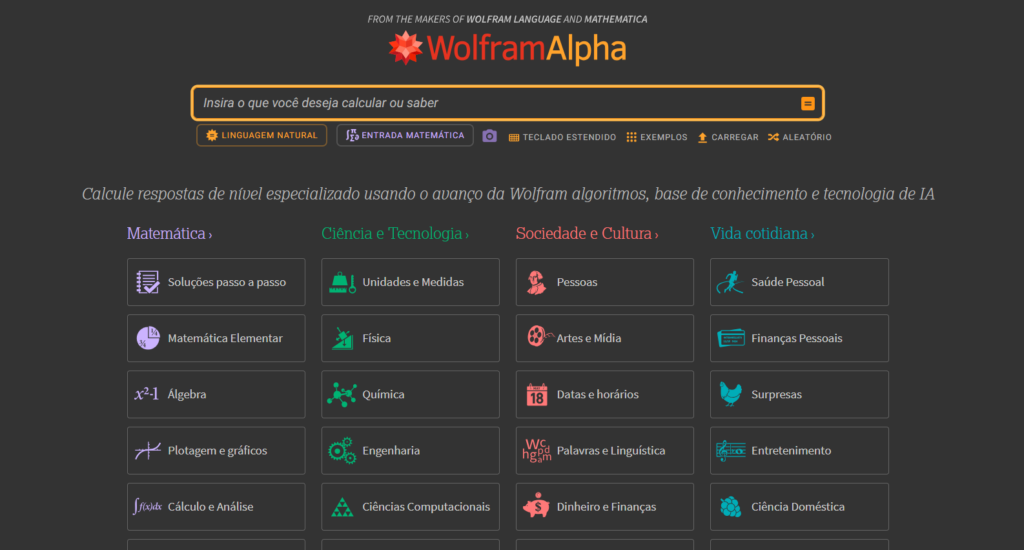Open the Unidades e Medidas topic
Image resolution: width=1024 pixels, height=550 pixels.
click(x=410, y=282)
